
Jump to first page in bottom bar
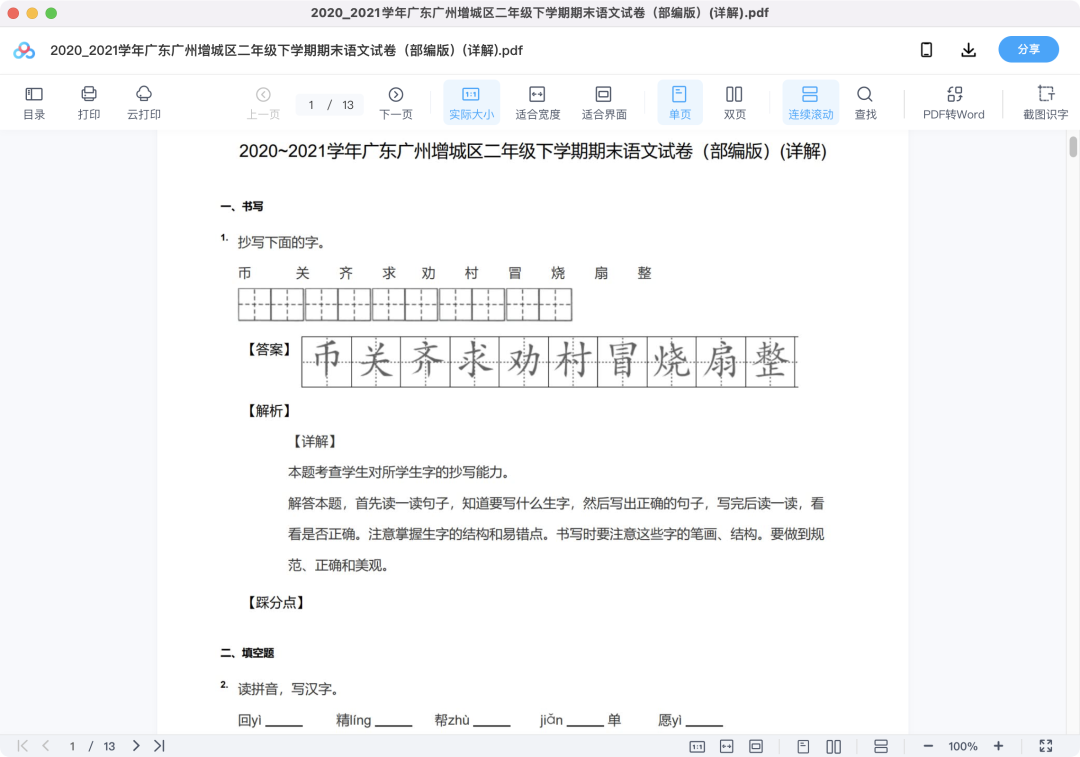(23, 746)
